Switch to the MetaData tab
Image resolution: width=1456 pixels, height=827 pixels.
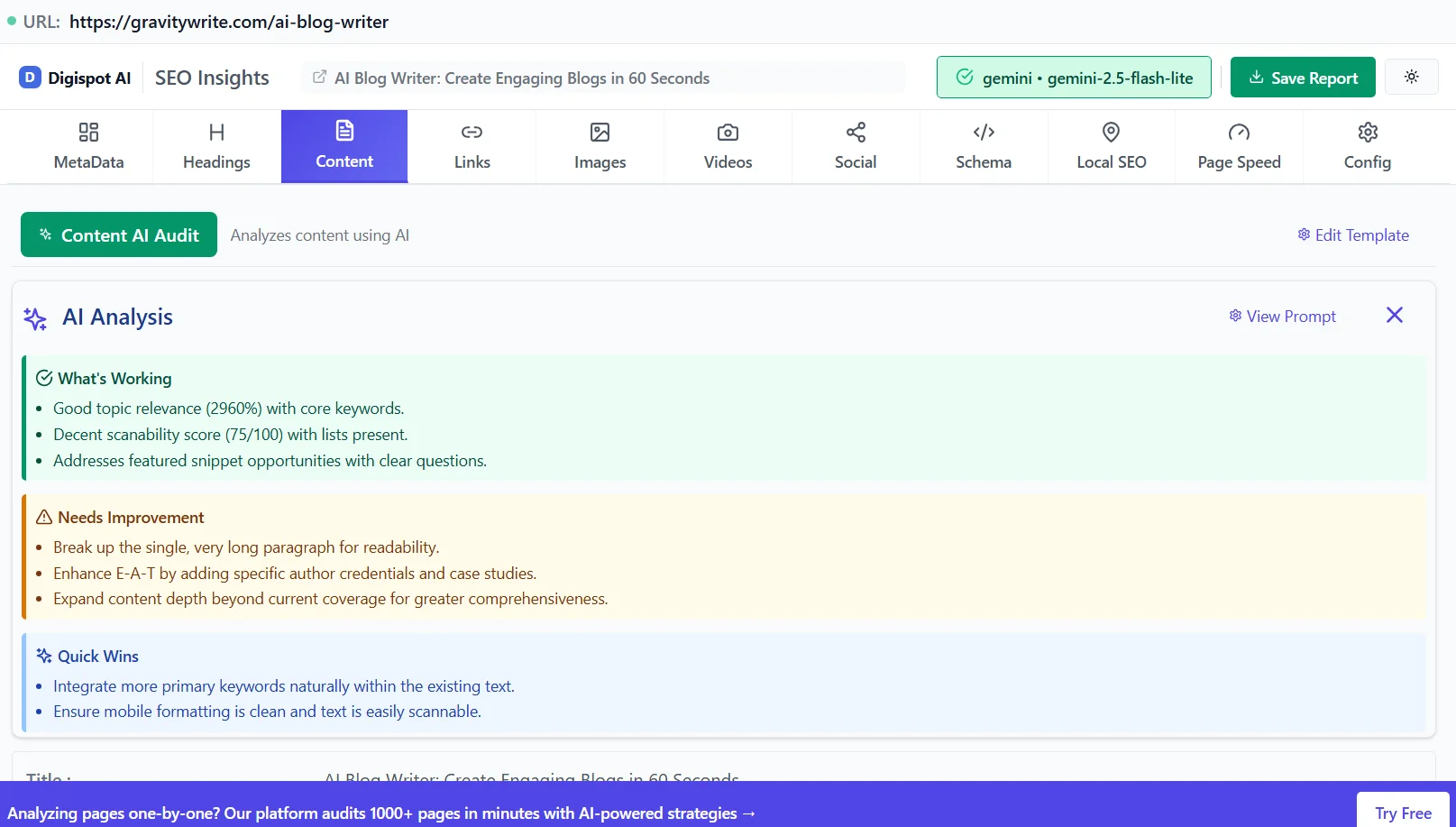pos(87,146)
